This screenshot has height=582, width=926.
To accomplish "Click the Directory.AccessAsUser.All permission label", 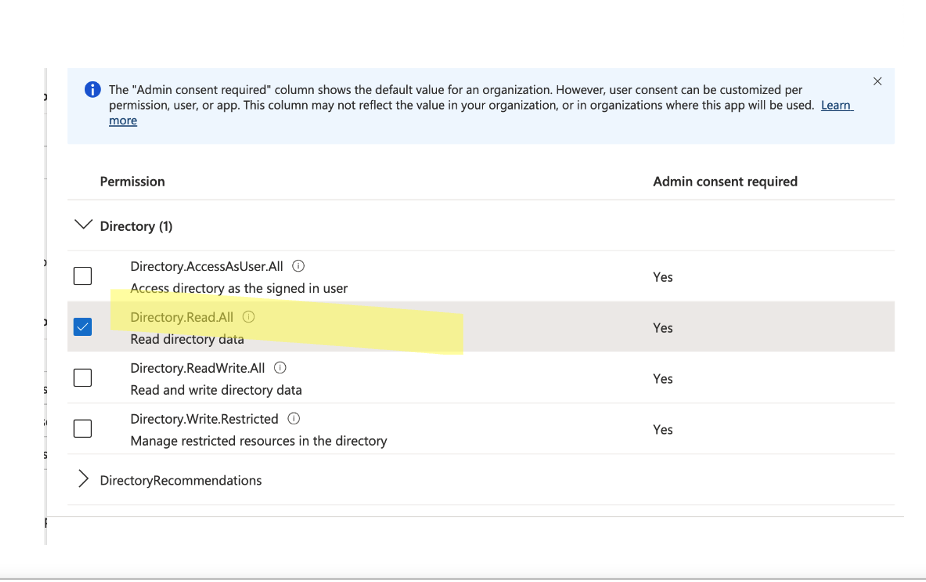I will click(x=206, y=267).
